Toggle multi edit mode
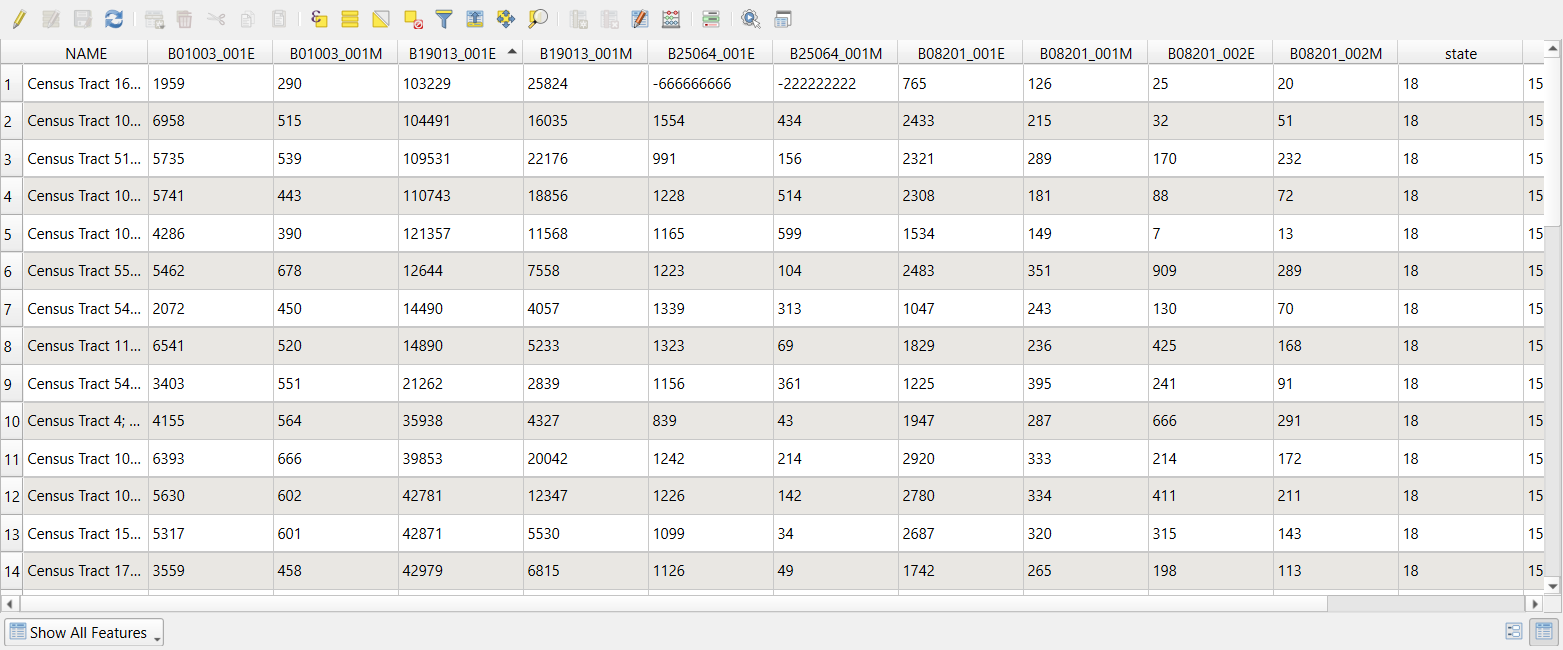This screenshot has width=1563, height=650. point(51,19)
